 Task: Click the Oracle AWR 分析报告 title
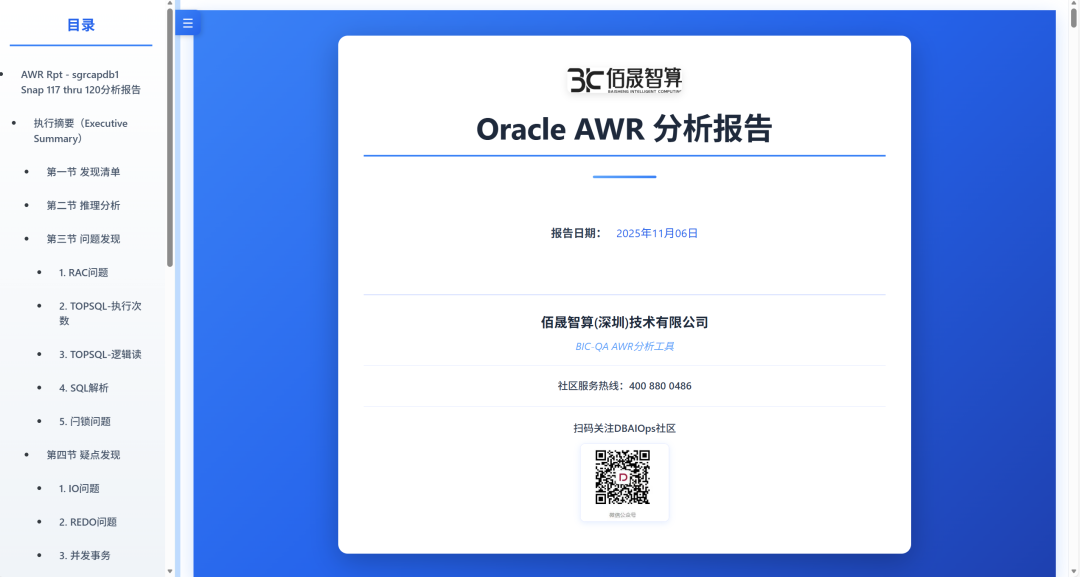624,129
